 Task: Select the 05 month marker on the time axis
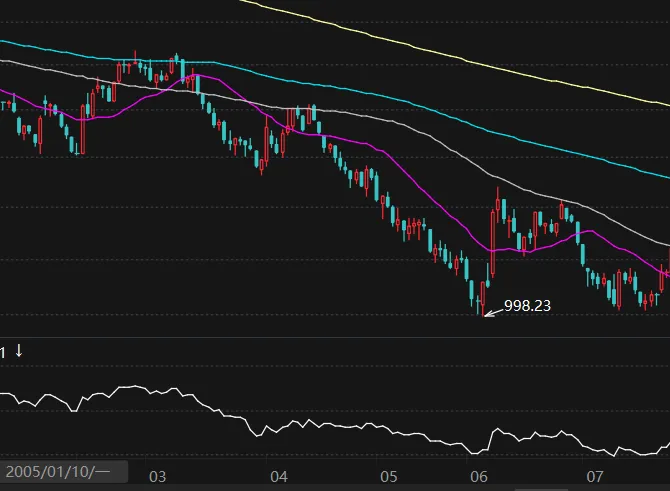389,476
